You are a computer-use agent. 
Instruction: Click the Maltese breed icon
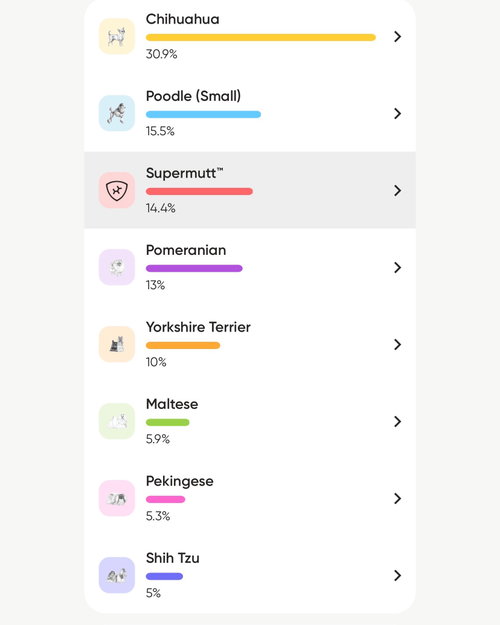tap(117, 421)
